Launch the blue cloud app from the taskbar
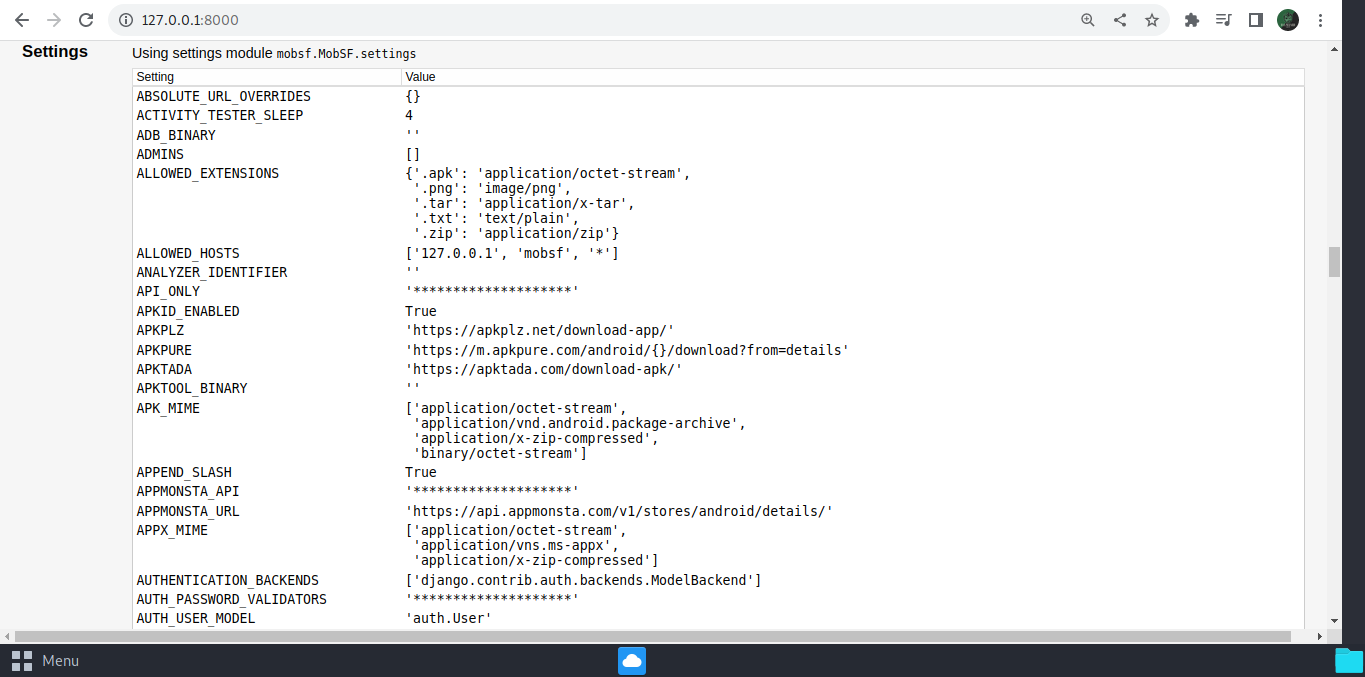Viewport: 1365px width, 677px height. pos(631,660)
